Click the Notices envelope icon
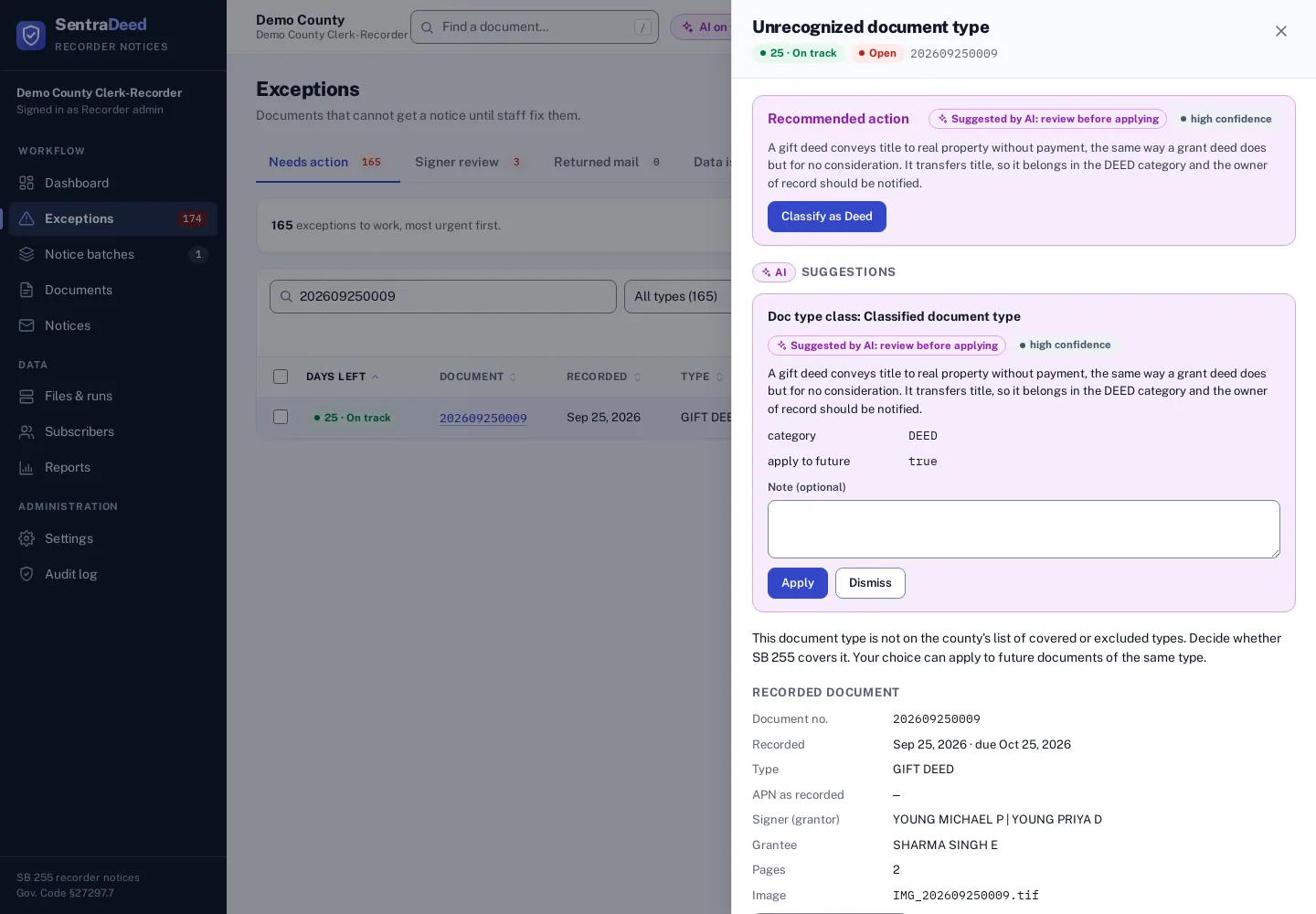Image resolution: width=1316 pixels, height=914 pixels. coord(27,325)
